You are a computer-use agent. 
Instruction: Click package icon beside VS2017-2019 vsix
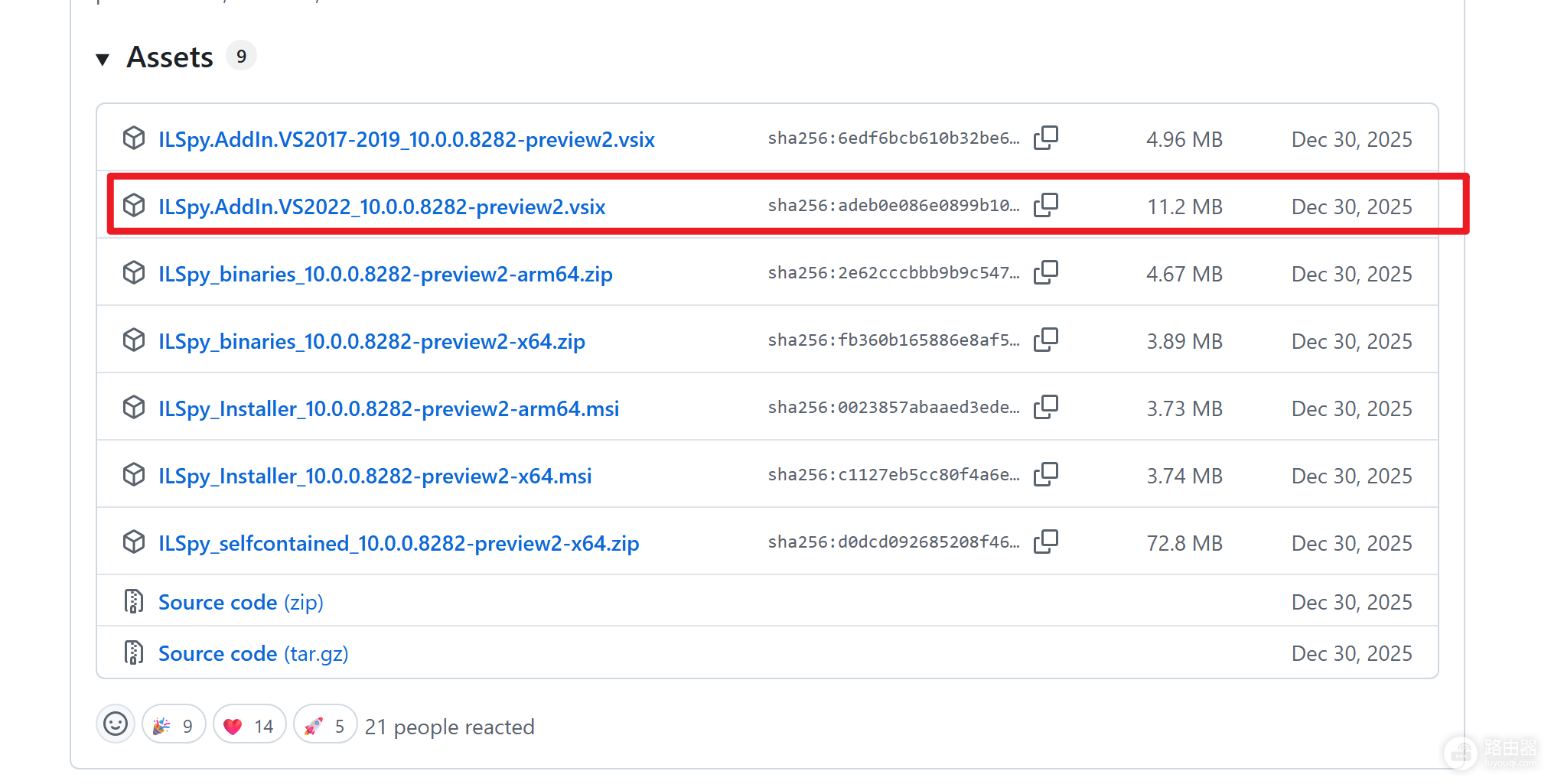[134, 138]
